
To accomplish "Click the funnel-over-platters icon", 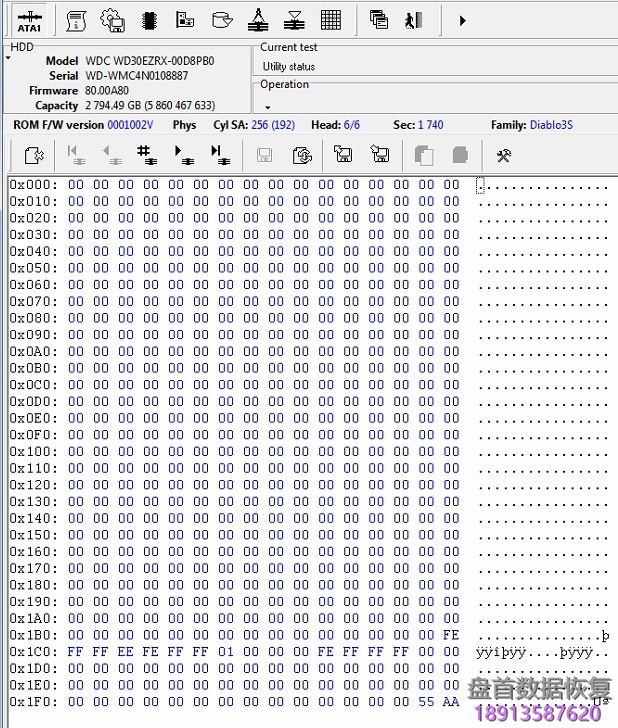I will pyautogui.click(x=294, y=21).
